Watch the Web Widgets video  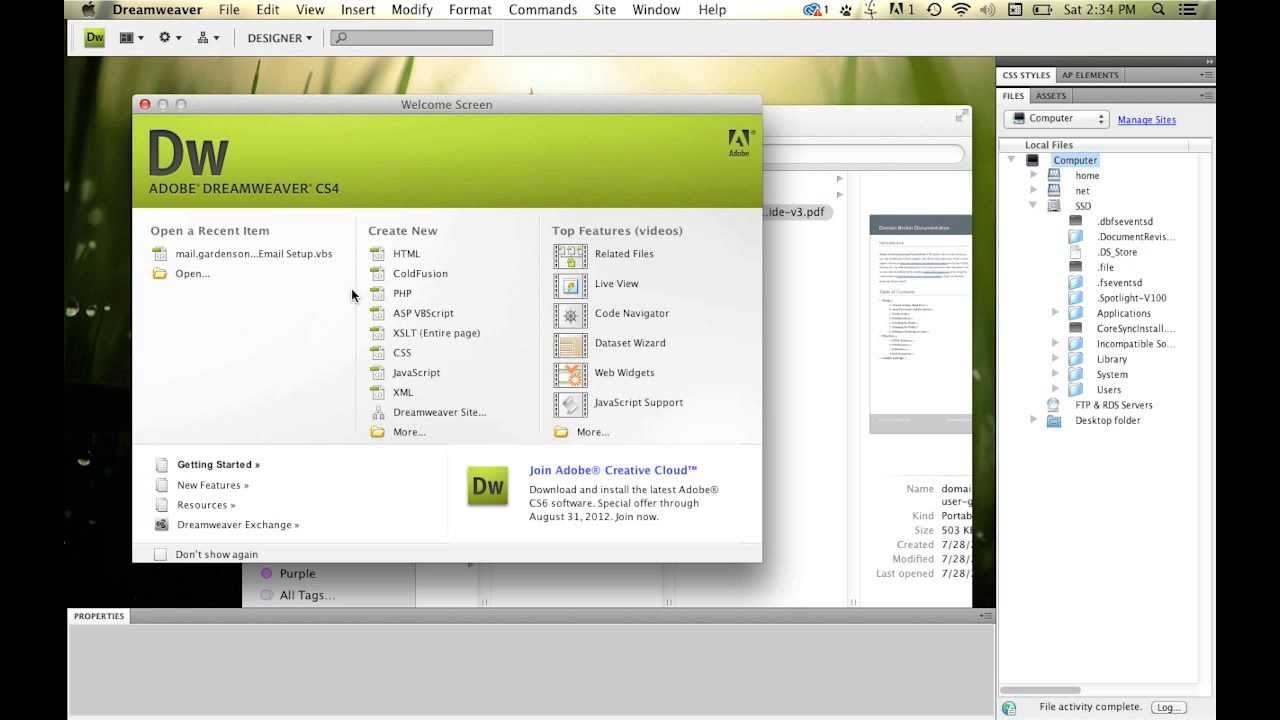coord(624,373)
